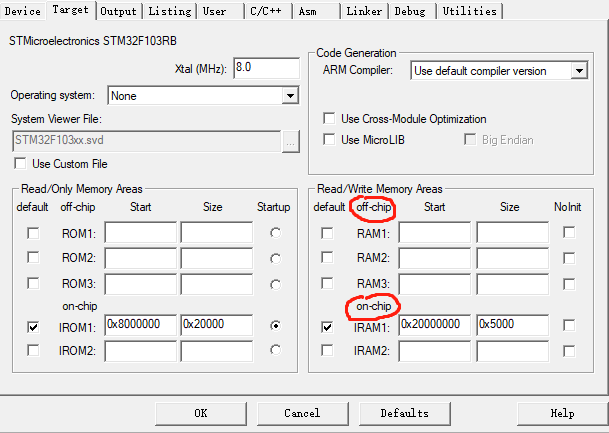
Task: Select the ROM2 Startup radio button
Action: [275, 259]
